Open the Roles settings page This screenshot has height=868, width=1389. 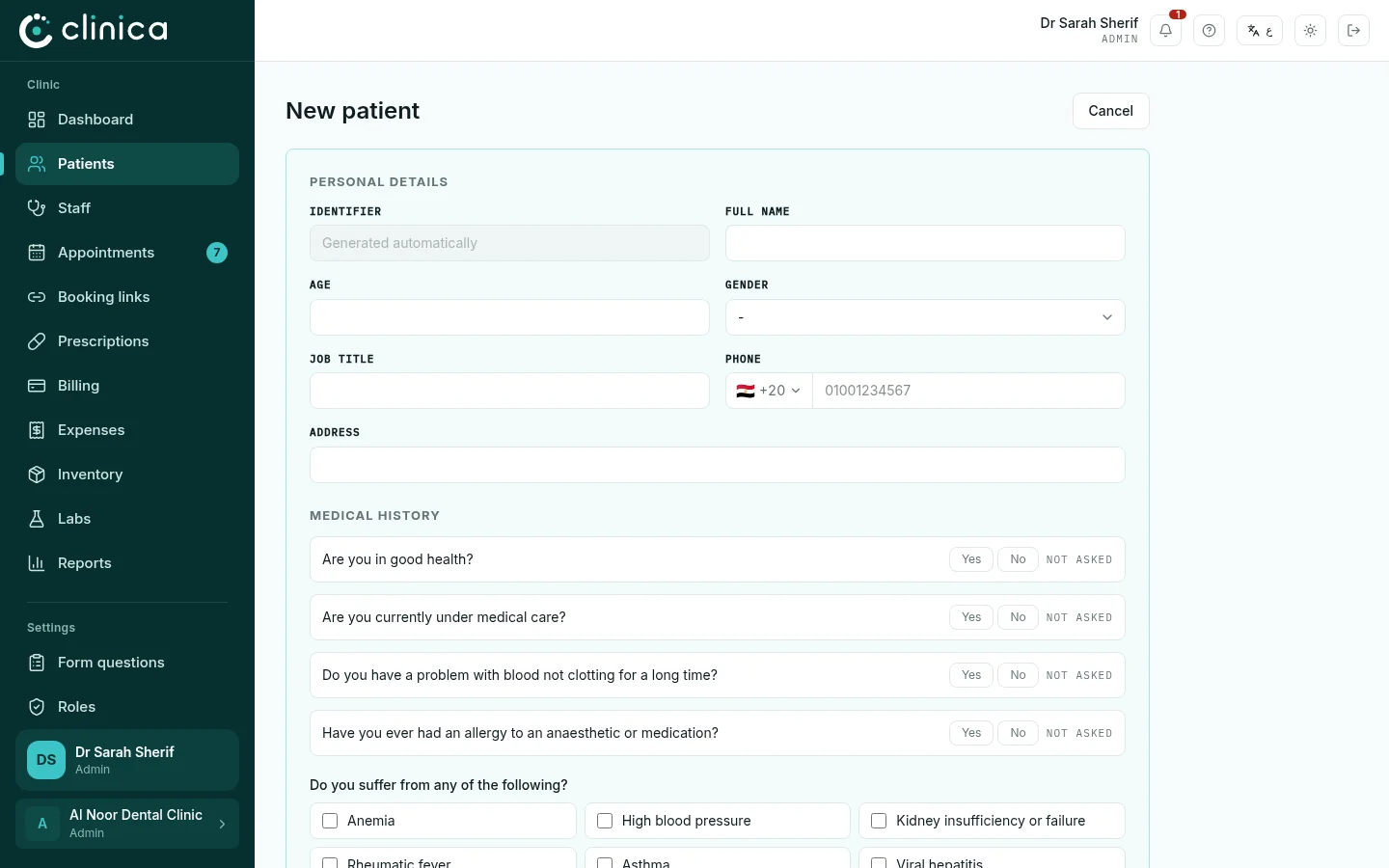pos(127,707)
